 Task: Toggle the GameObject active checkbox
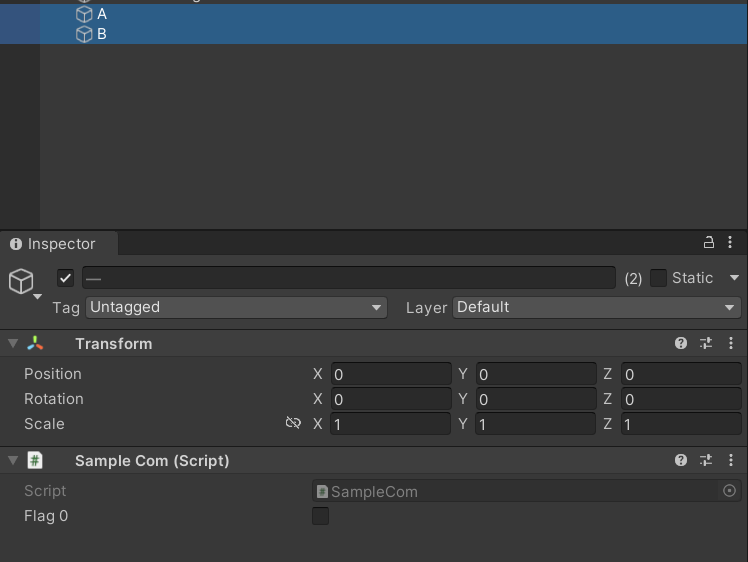point(66,278)
